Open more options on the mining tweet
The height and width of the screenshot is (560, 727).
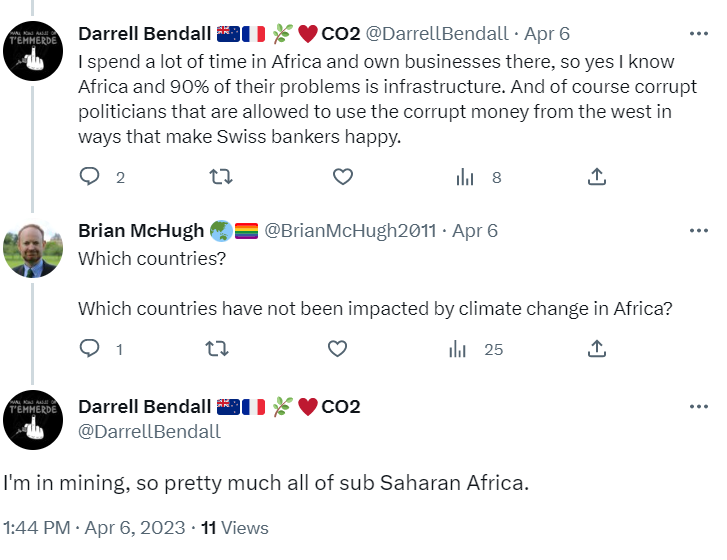click(x=698, y=407)
